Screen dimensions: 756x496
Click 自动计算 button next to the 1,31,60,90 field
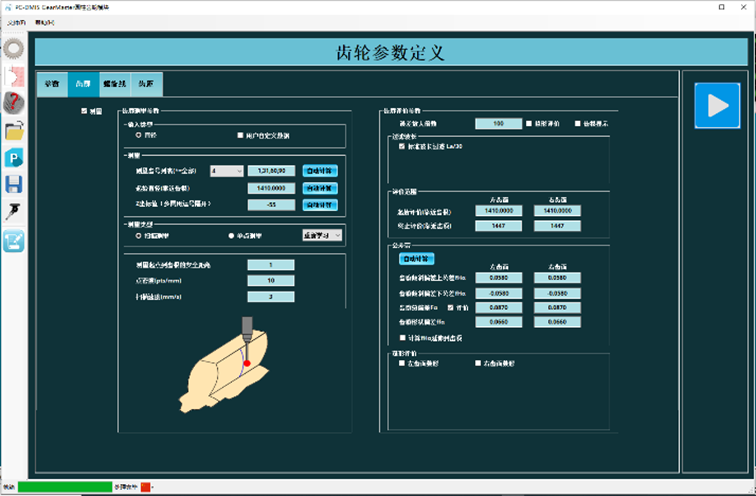(320, 171)
